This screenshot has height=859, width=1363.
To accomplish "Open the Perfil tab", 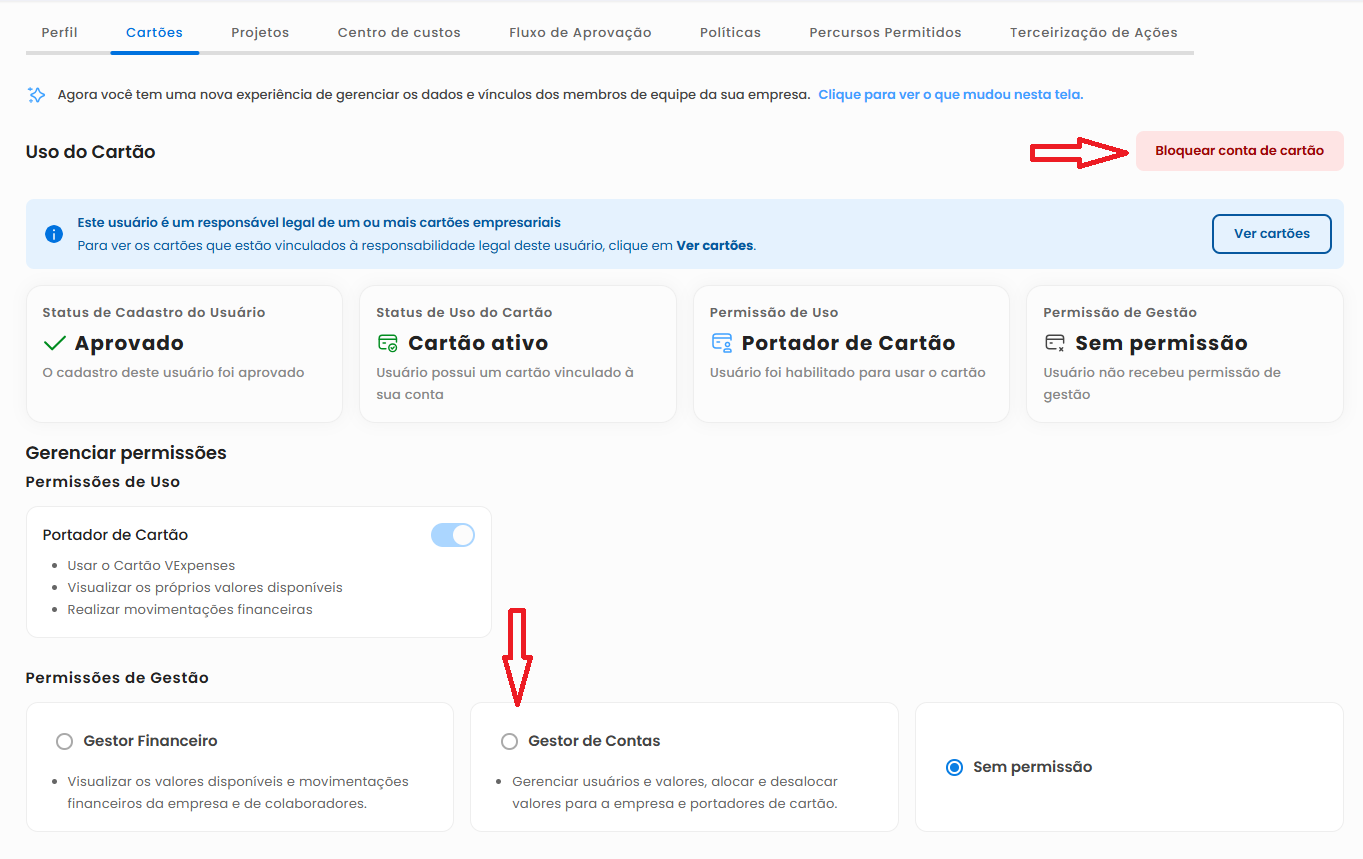I will (x=59, y=33).
